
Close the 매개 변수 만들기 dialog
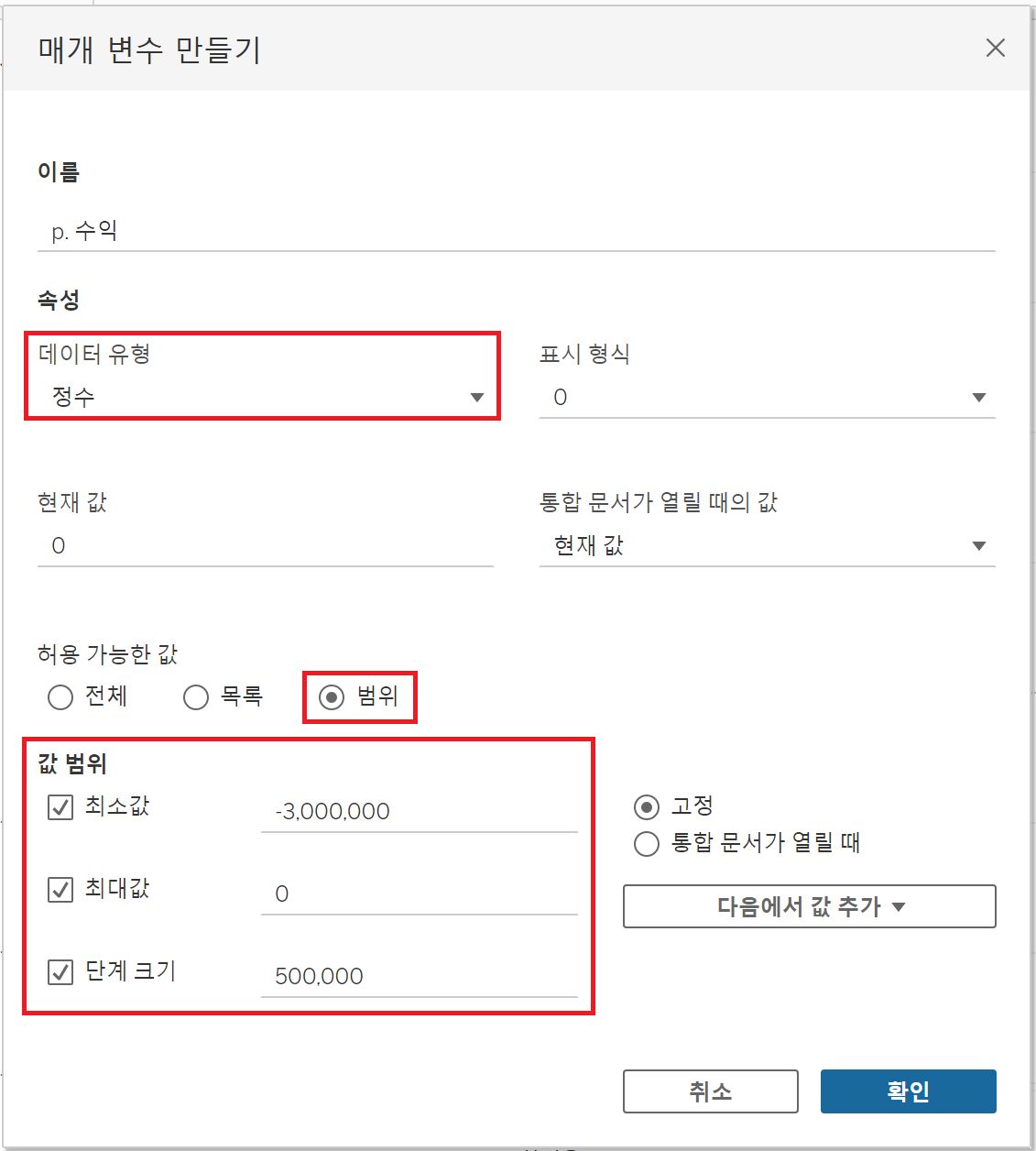[x=995, y=48]
